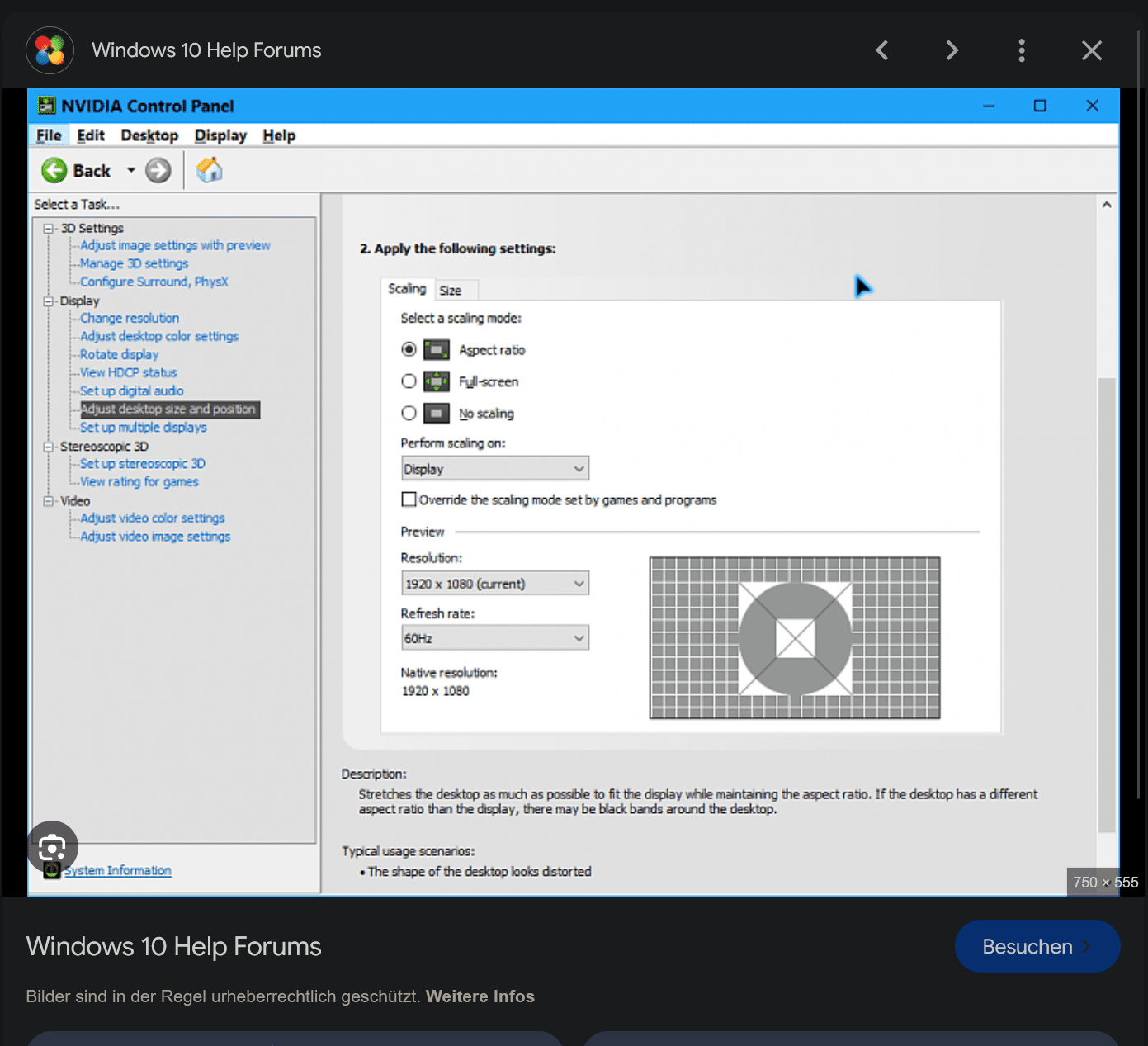Click the grey Forward arrow icon
Image resolution: width=1148 pixels, height=1046 pixels.
(158, 171)
